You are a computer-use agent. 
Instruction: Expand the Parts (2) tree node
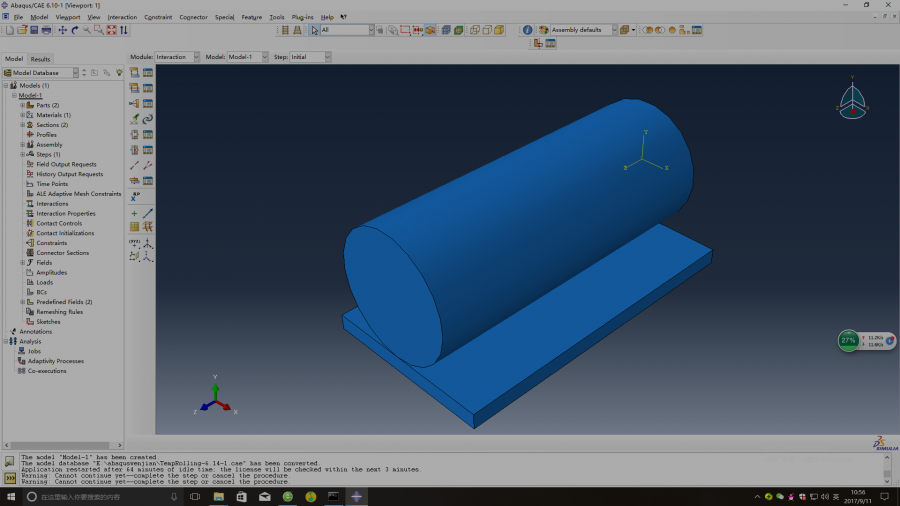[22, 105]
